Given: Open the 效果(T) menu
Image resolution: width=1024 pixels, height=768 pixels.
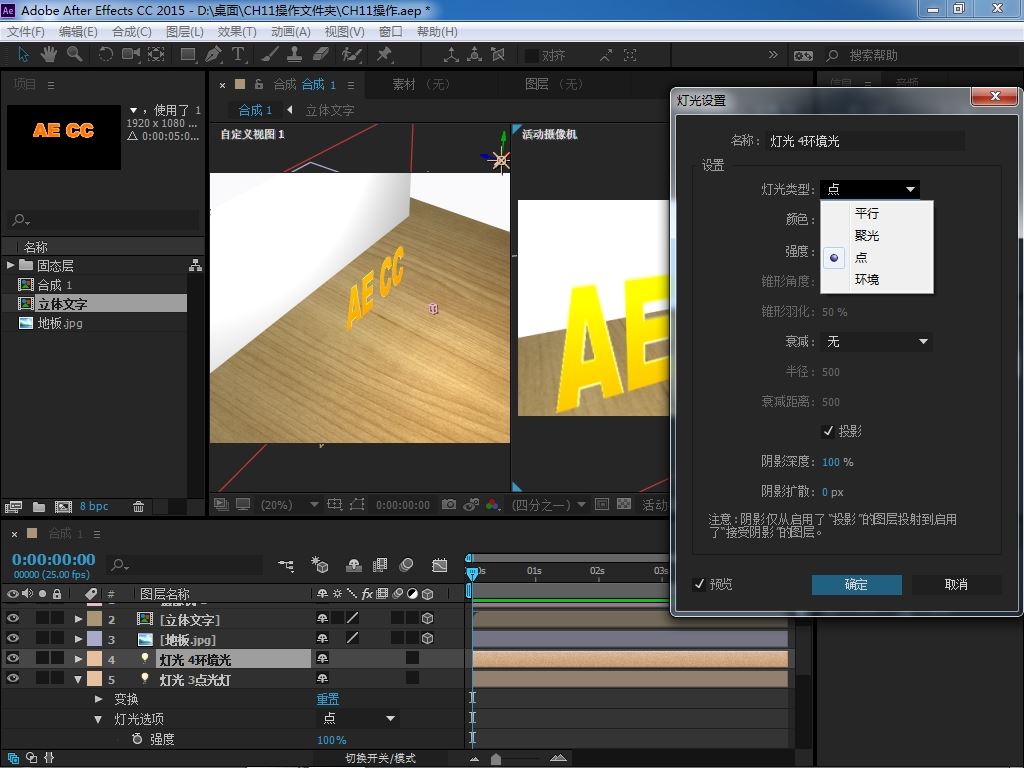Looking at the screenshot, I should point(236,31).
